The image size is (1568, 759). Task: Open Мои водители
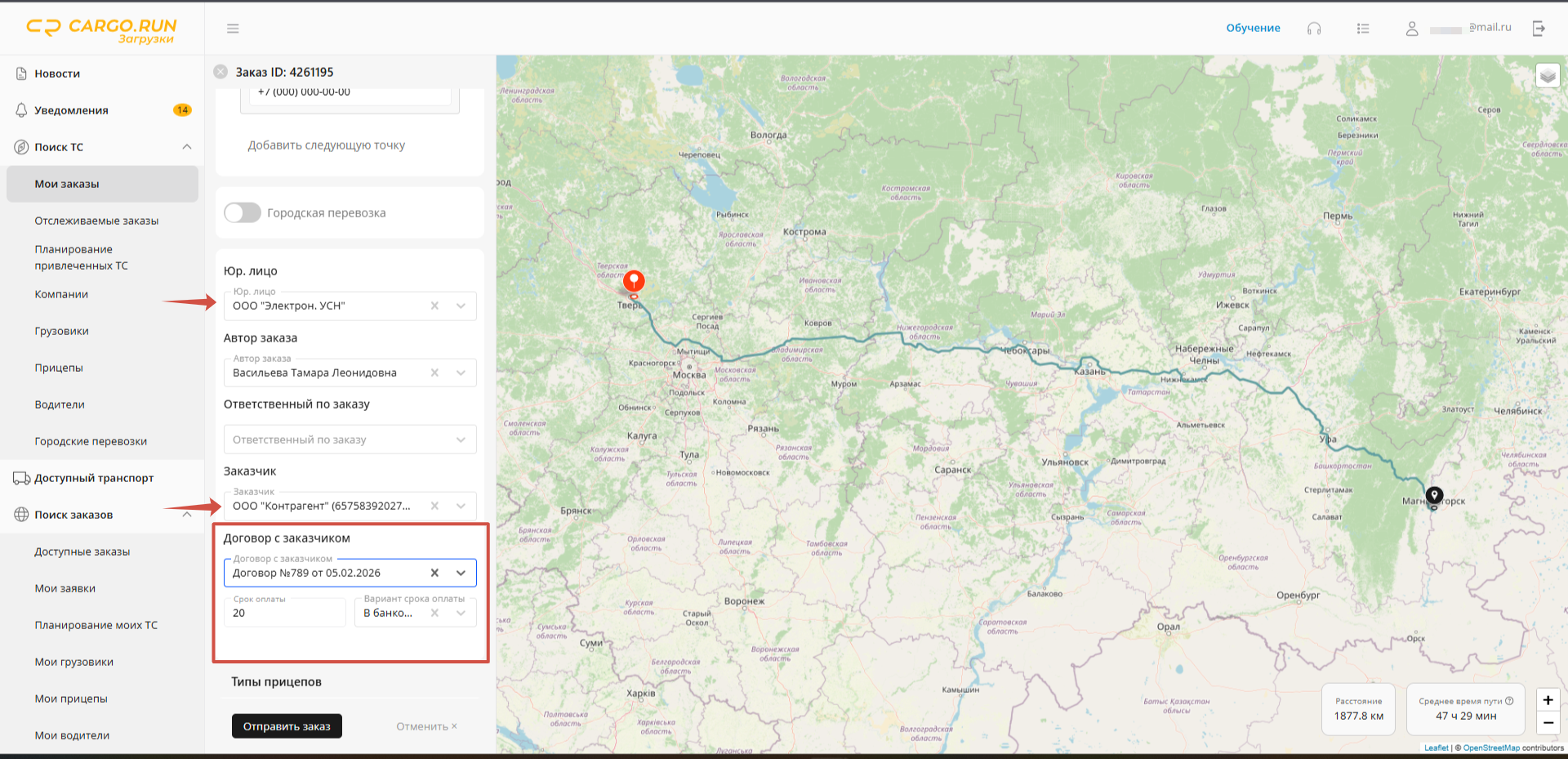(x=72, y=735)
